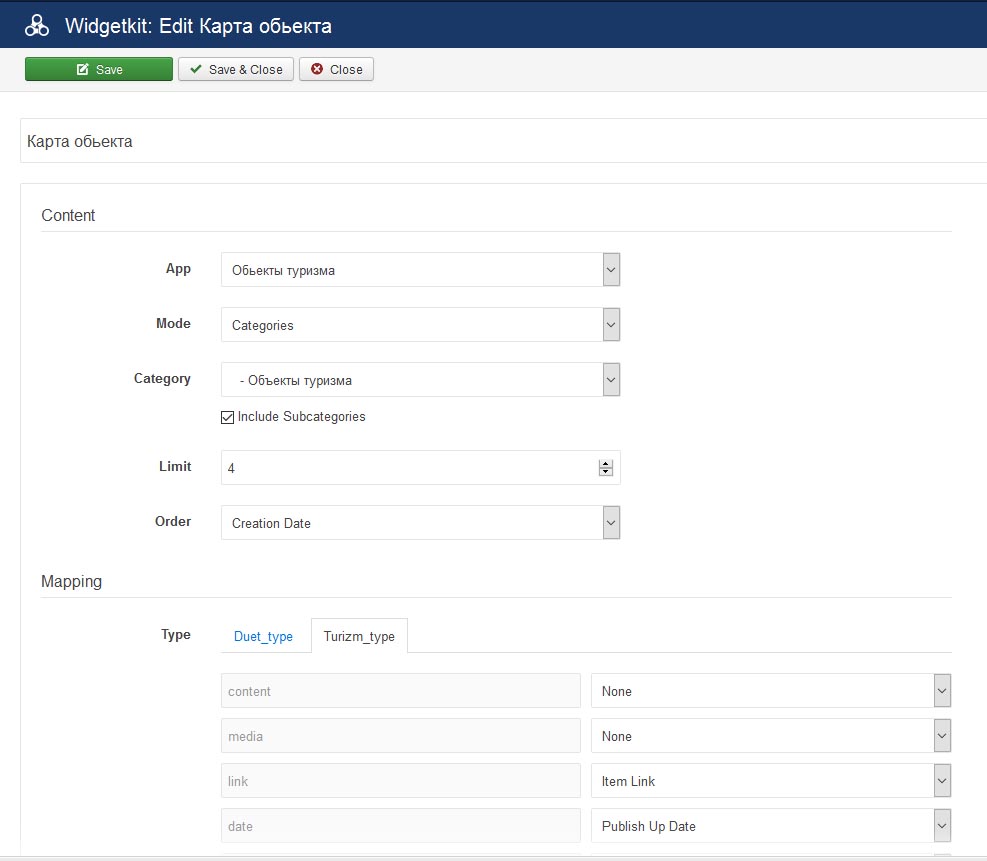This screenshot has height=861, width=987.
Task: Click the widget name field 'Карта обьекта'
Action: (x=500, y=141)
